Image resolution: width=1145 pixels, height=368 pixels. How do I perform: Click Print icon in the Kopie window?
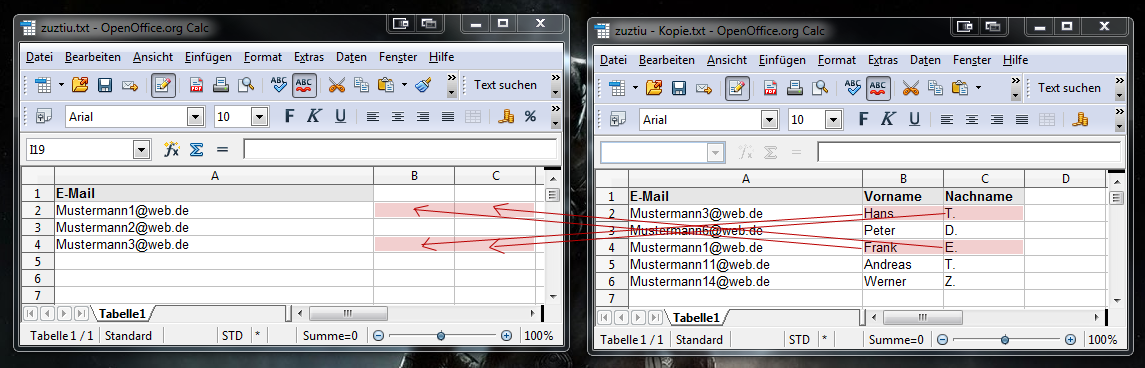coord(795,88)
